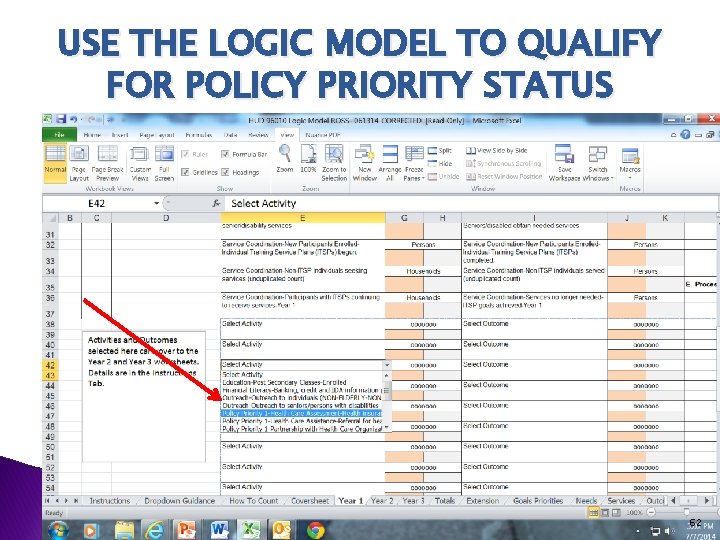720x540 pixels.
Task: Switch to the Dropdown Guidance sheet
Action: click(180, 501)
